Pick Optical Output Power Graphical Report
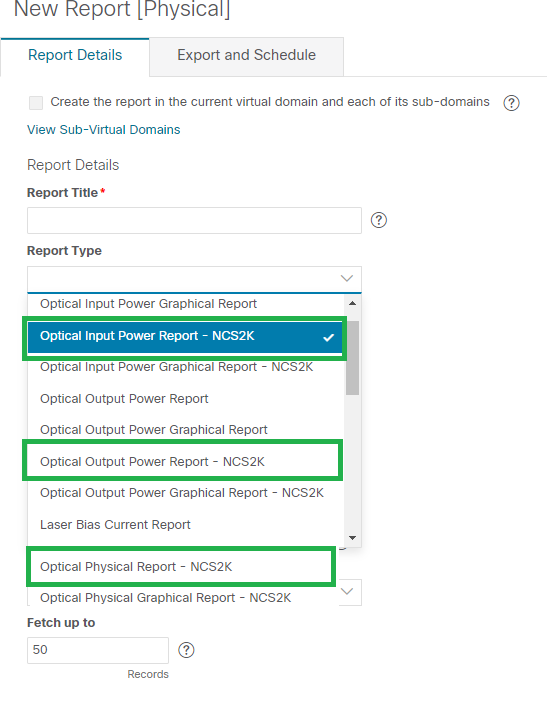This screenshot has height=702, width=547. point(154,430)
